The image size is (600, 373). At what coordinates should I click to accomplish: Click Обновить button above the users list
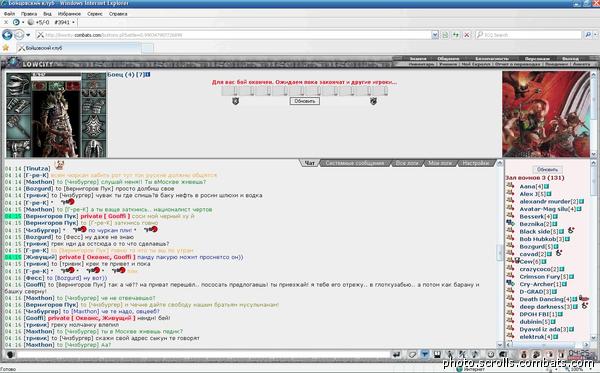pyautogui.click(x=547, y=169)
